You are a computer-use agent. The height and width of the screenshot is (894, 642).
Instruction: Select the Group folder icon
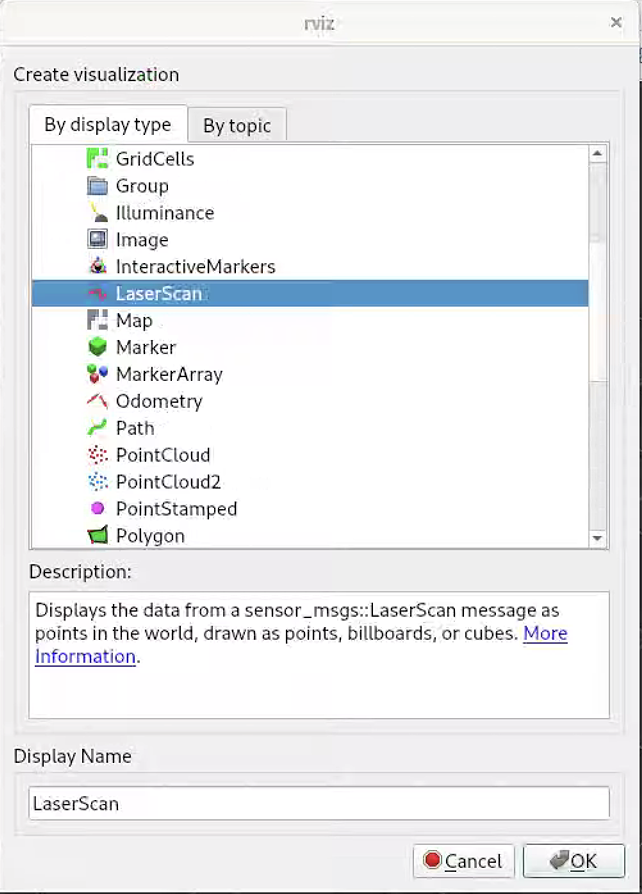coord(97,186)
